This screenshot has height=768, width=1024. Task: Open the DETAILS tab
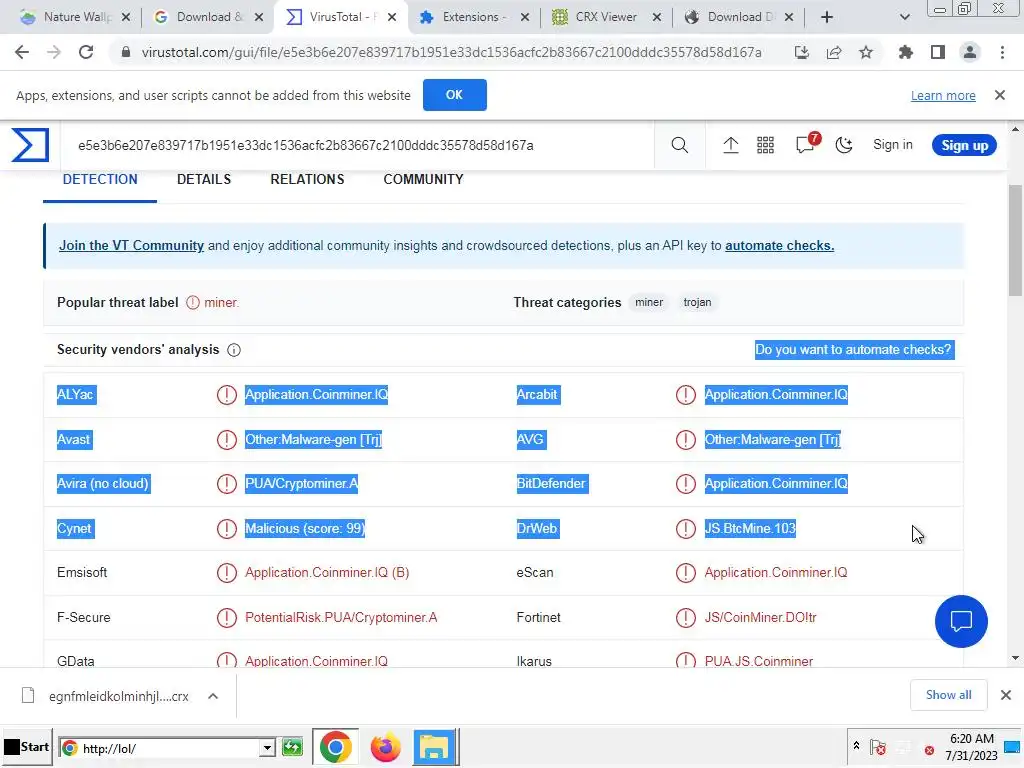[x=204, y=179]
